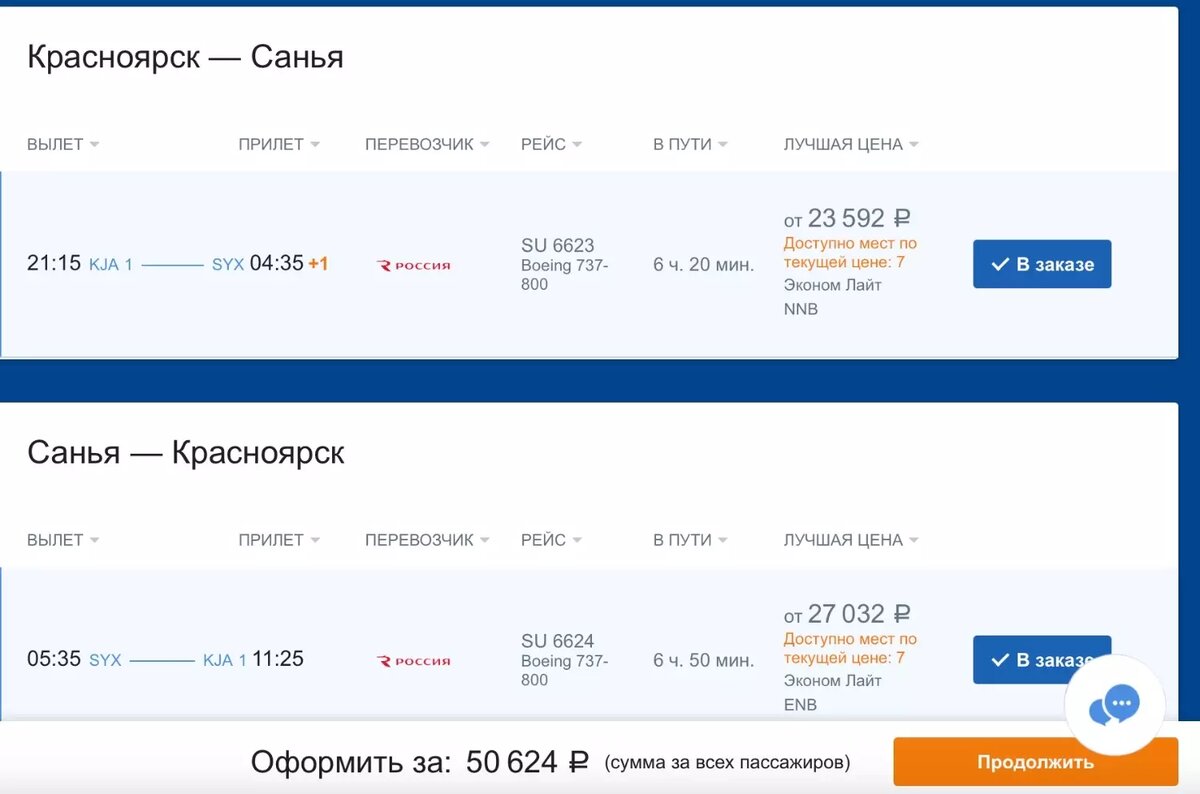This screenshot has height=794, width=1200.
Task: Open the «ПРИЛЕТ» sorting dropdown in the return section
Action: pos(317,540)
